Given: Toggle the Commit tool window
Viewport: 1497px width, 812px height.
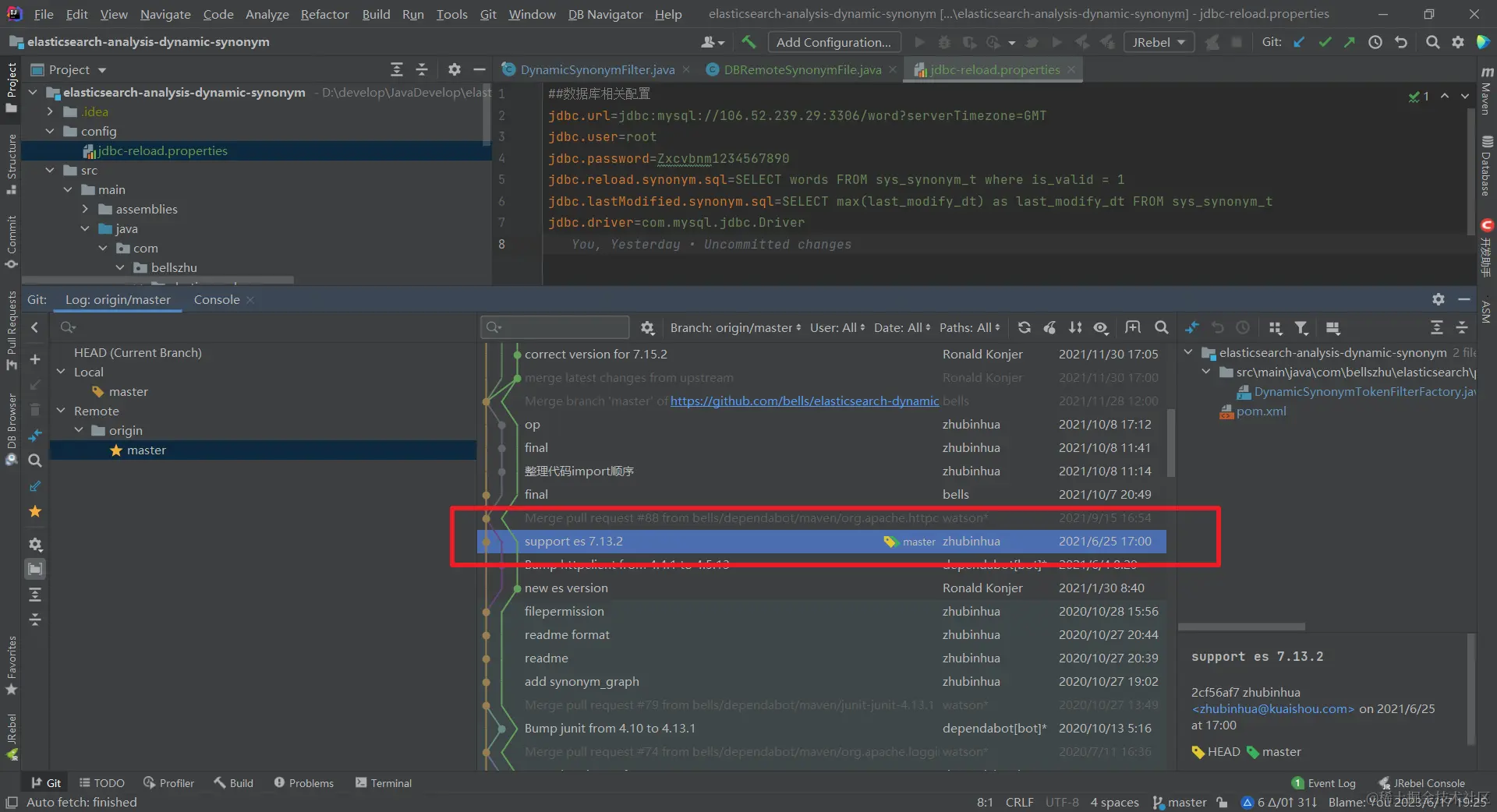Looking at the screenshot, I should pos(11,242).
